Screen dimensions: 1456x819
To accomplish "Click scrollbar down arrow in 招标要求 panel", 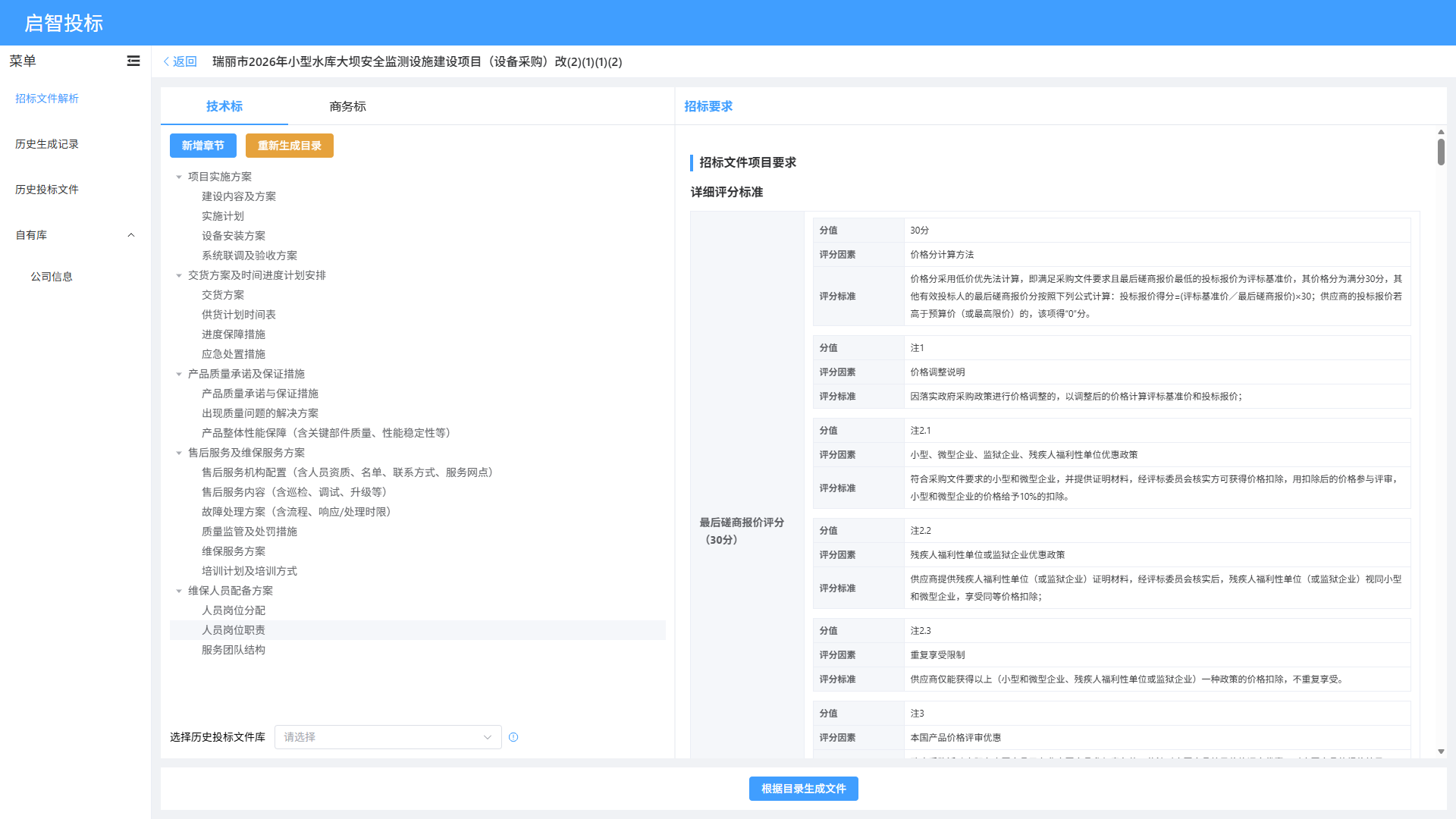I will pyautogui.click(x=1441, y=752).
